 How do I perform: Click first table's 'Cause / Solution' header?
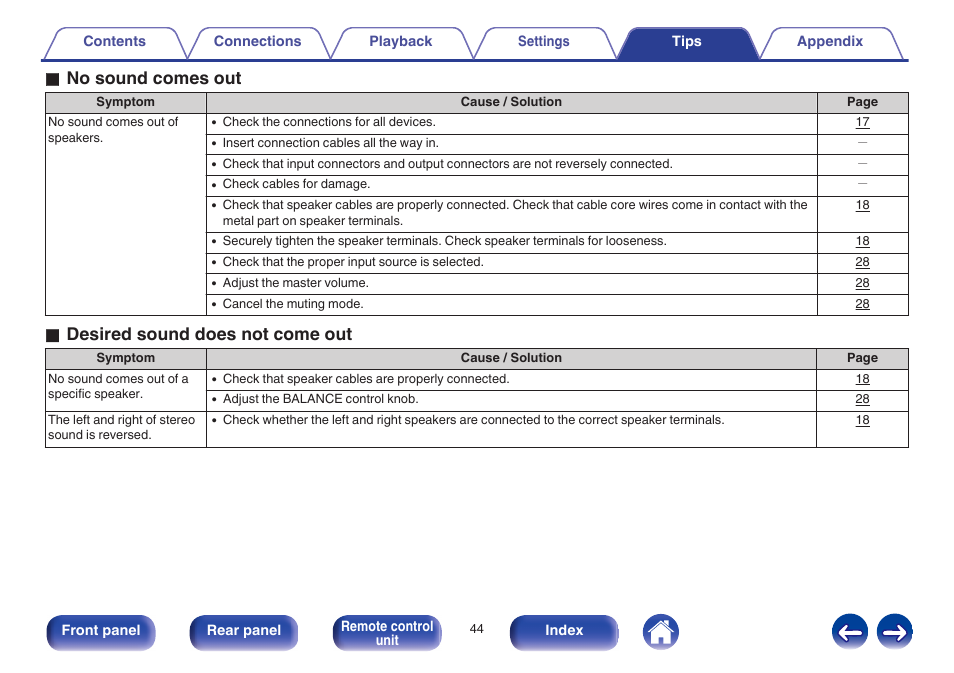511,102
